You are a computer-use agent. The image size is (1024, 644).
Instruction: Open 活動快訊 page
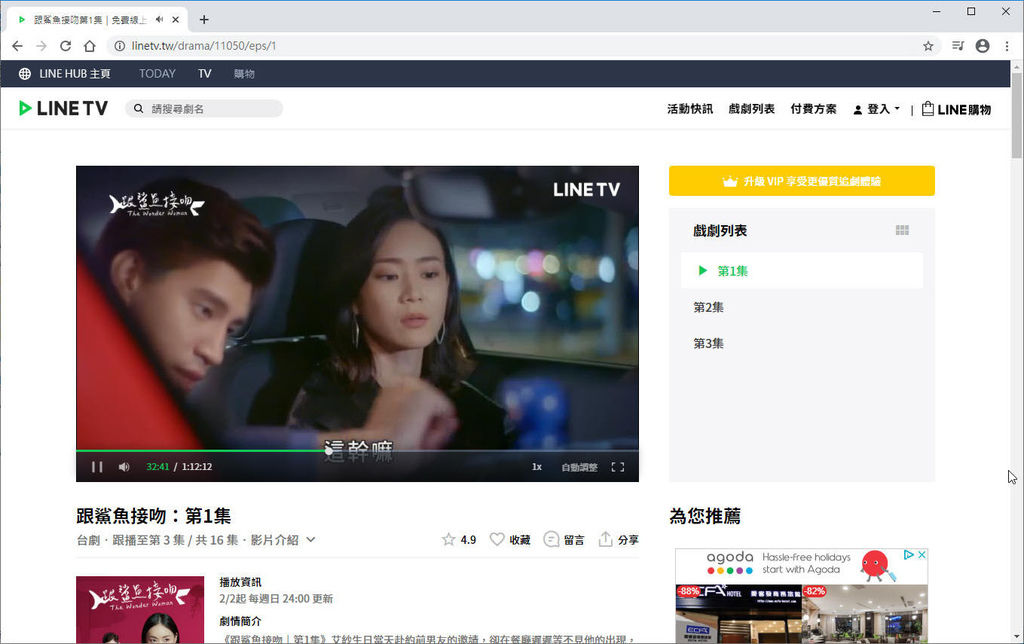coord(690,109)
